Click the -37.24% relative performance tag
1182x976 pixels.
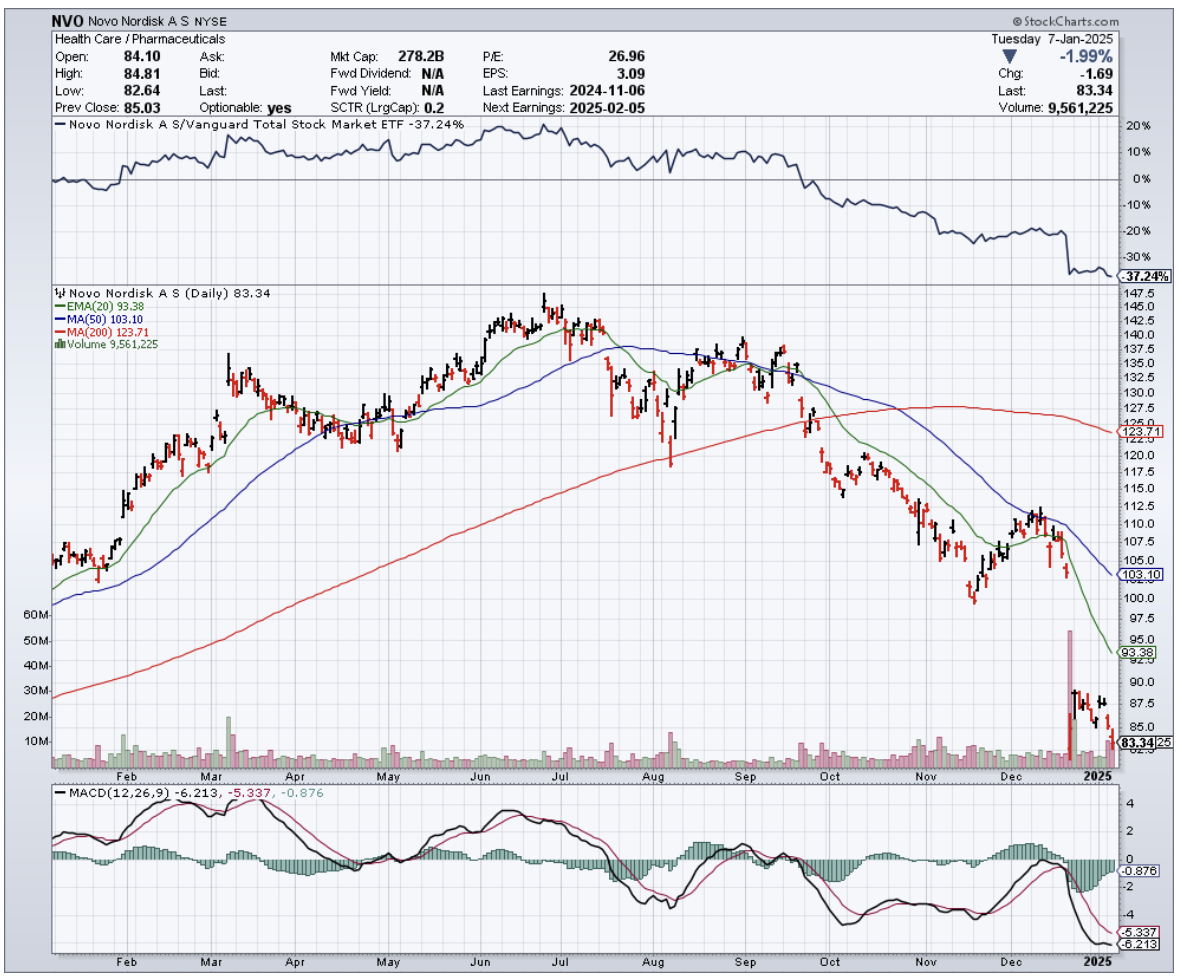point(1142,275)
